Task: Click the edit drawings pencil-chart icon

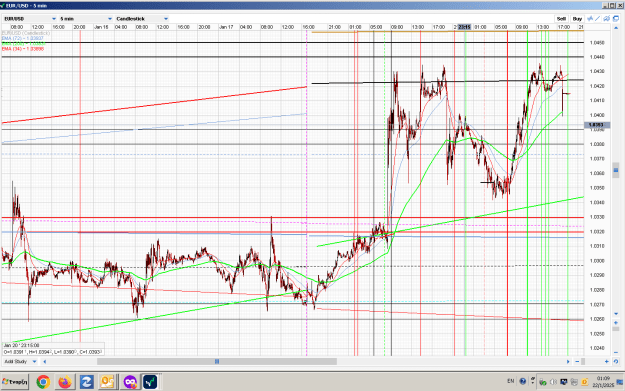Action: (607, 19)
